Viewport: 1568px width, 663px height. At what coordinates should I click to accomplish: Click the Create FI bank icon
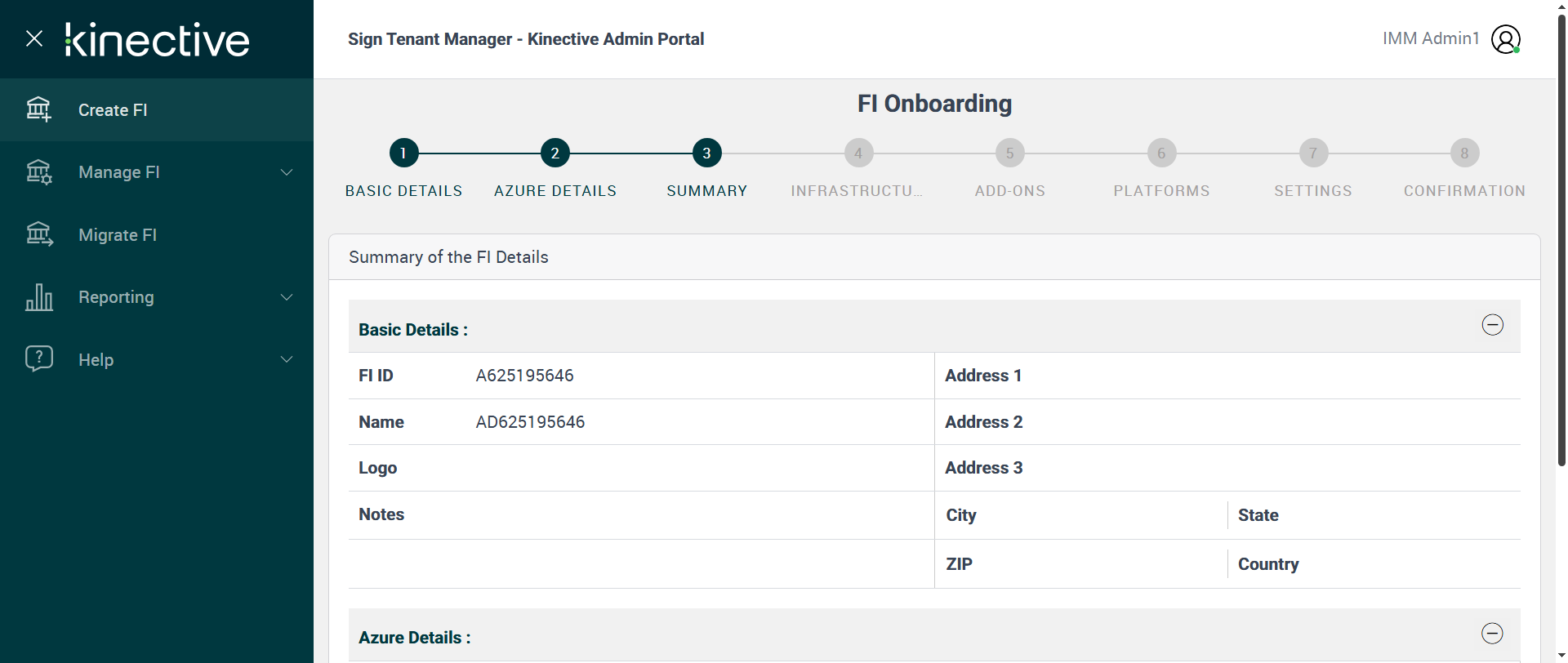tap(38, 109)
